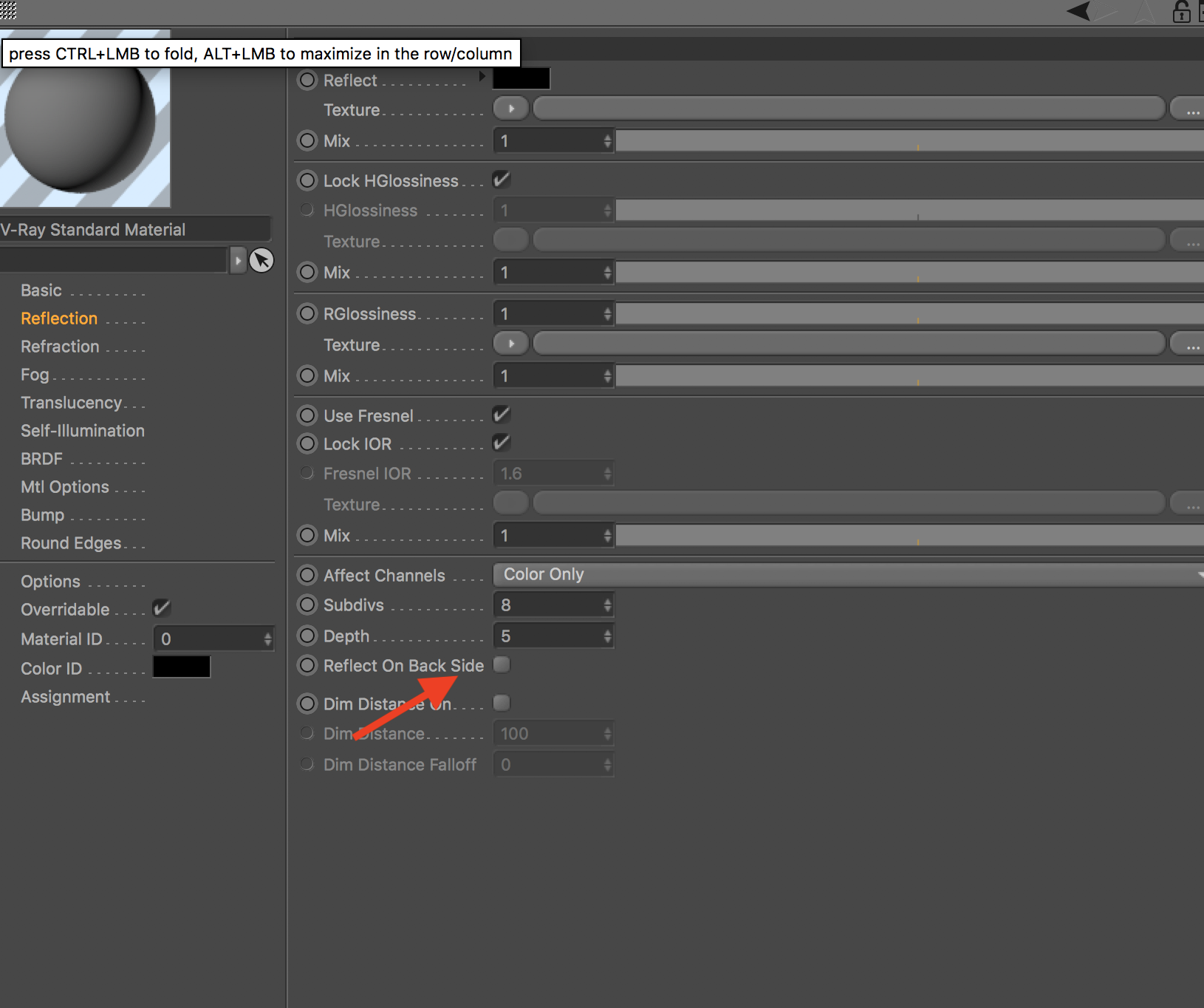Screen dimensions: 1204x1008
Task: Click the picker cursor icon beside the layer field
Action: click(x=261, y=260)
